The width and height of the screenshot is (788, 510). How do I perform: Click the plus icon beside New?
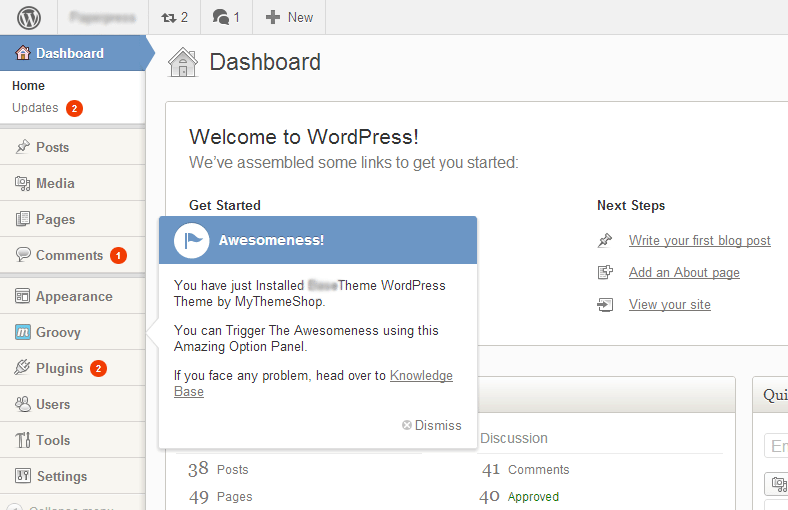[273, 18]
